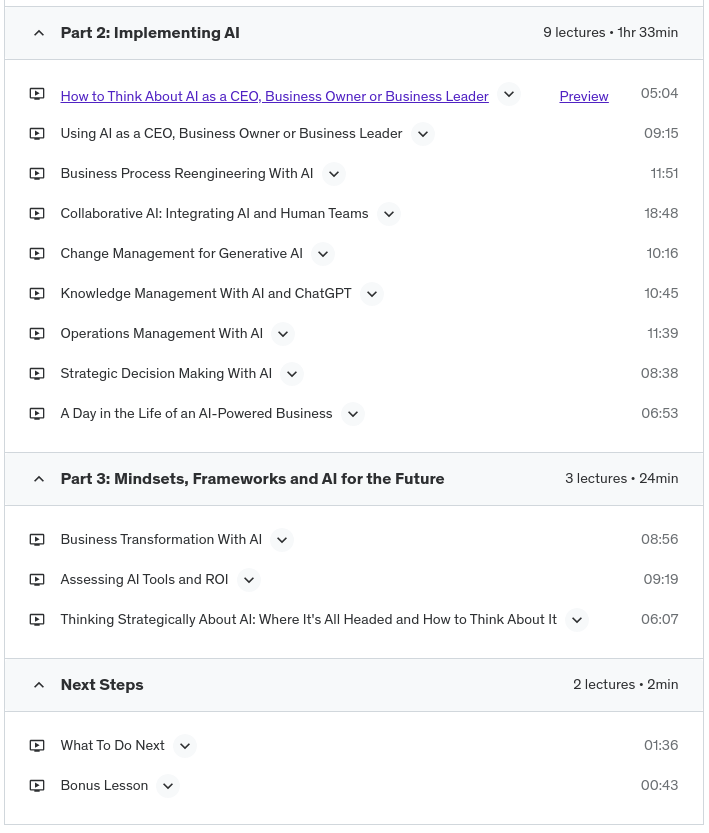
Task: Expand the What To Do Next chevron
Action: coord(184,746)
